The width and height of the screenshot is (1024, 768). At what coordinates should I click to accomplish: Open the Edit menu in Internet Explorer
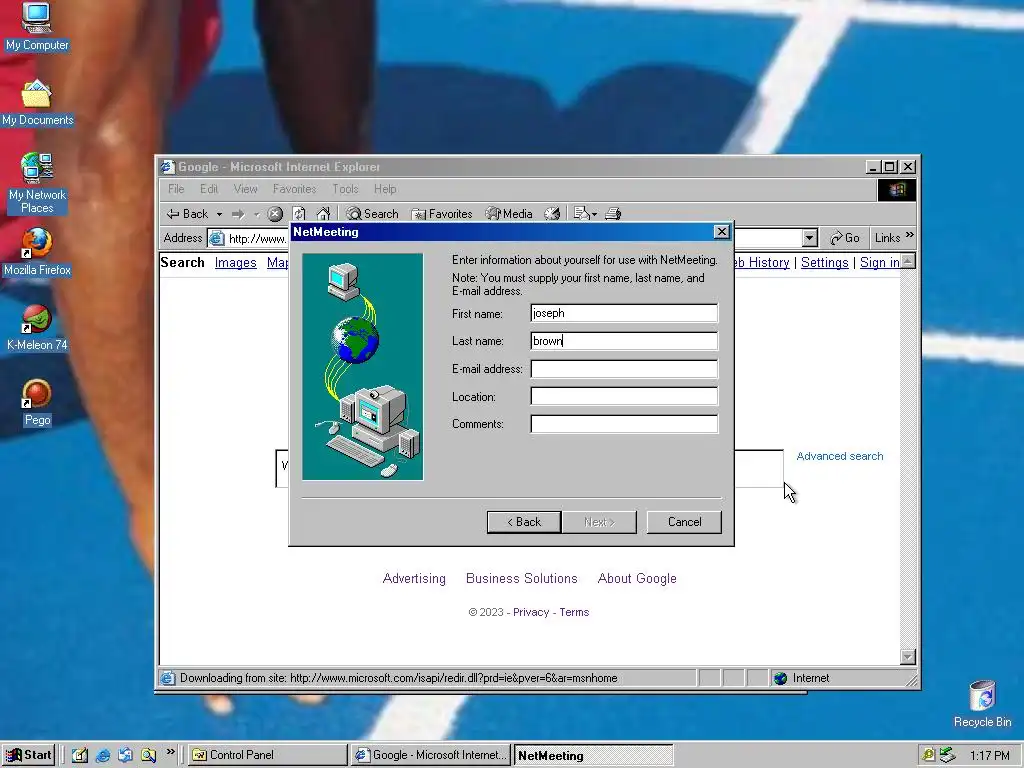pyautogui.click(x=209, y=189)
